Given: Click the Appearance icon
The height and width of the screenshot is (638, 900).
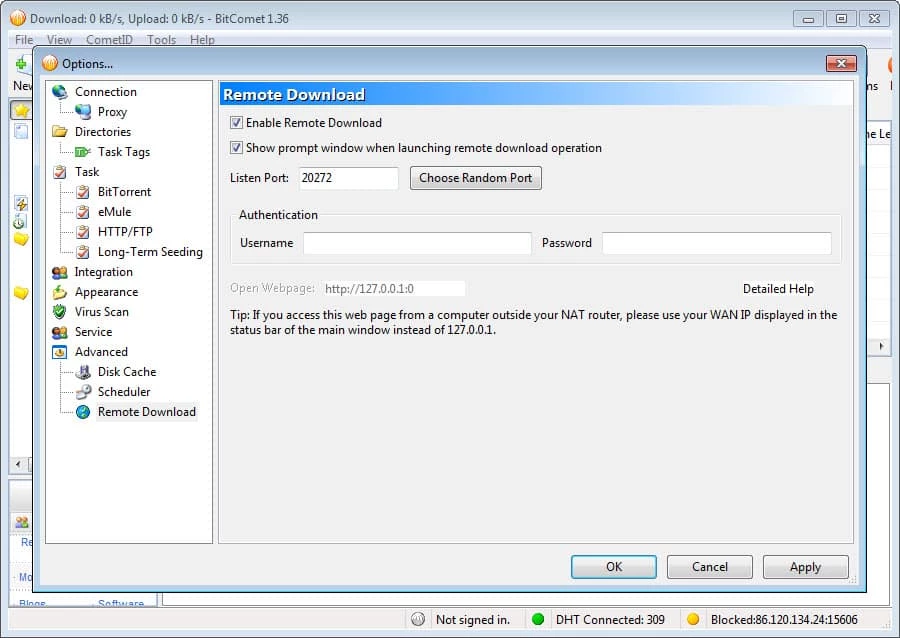Looking at the screenshot, I should point(60,292).
